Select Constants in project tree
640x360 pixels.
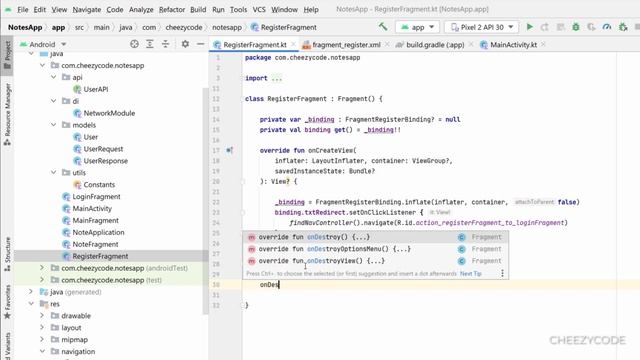point(99,184)
